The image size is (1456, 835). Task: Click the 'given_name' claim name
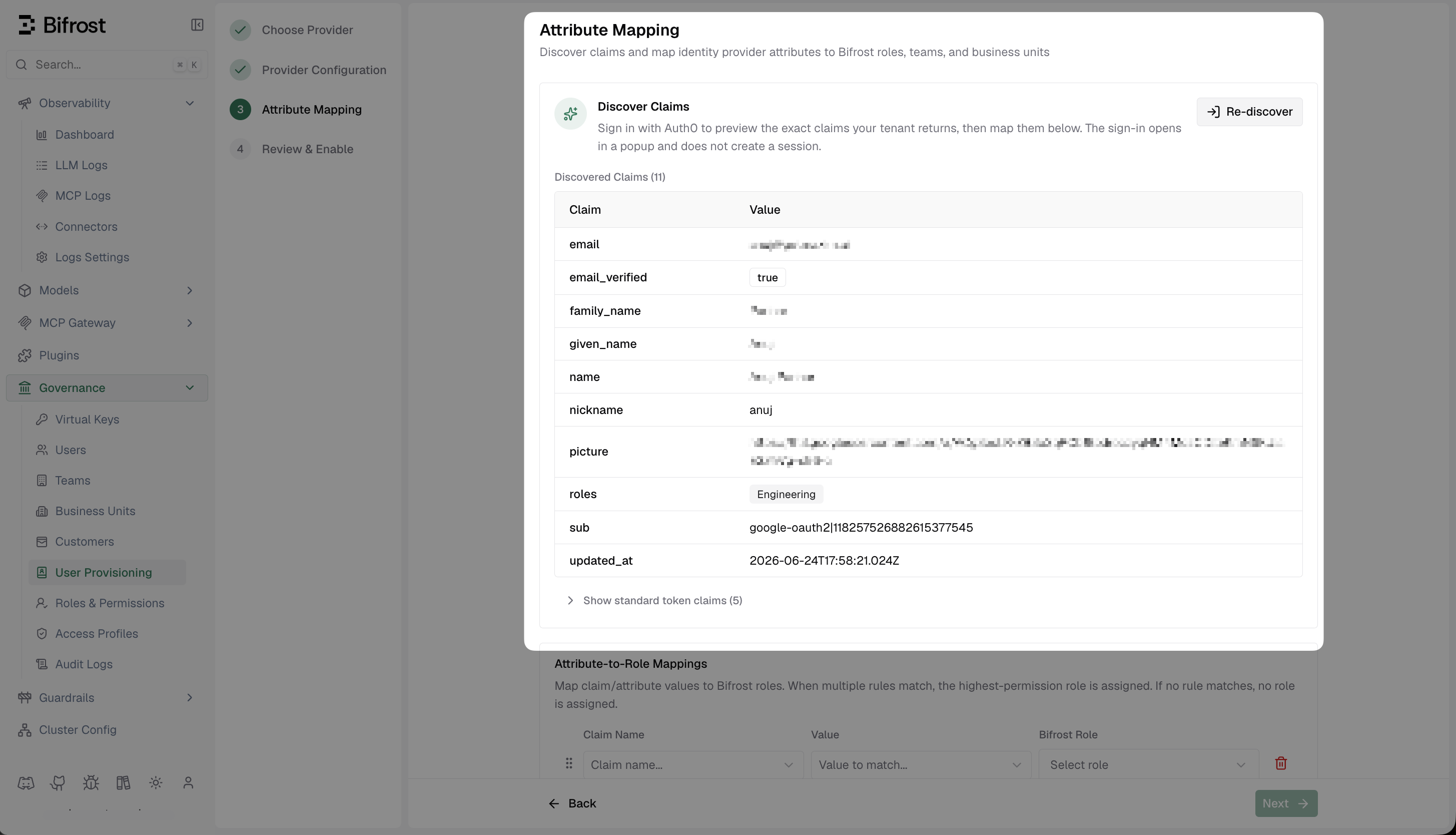pyautogui.click(x=603, y=344)
